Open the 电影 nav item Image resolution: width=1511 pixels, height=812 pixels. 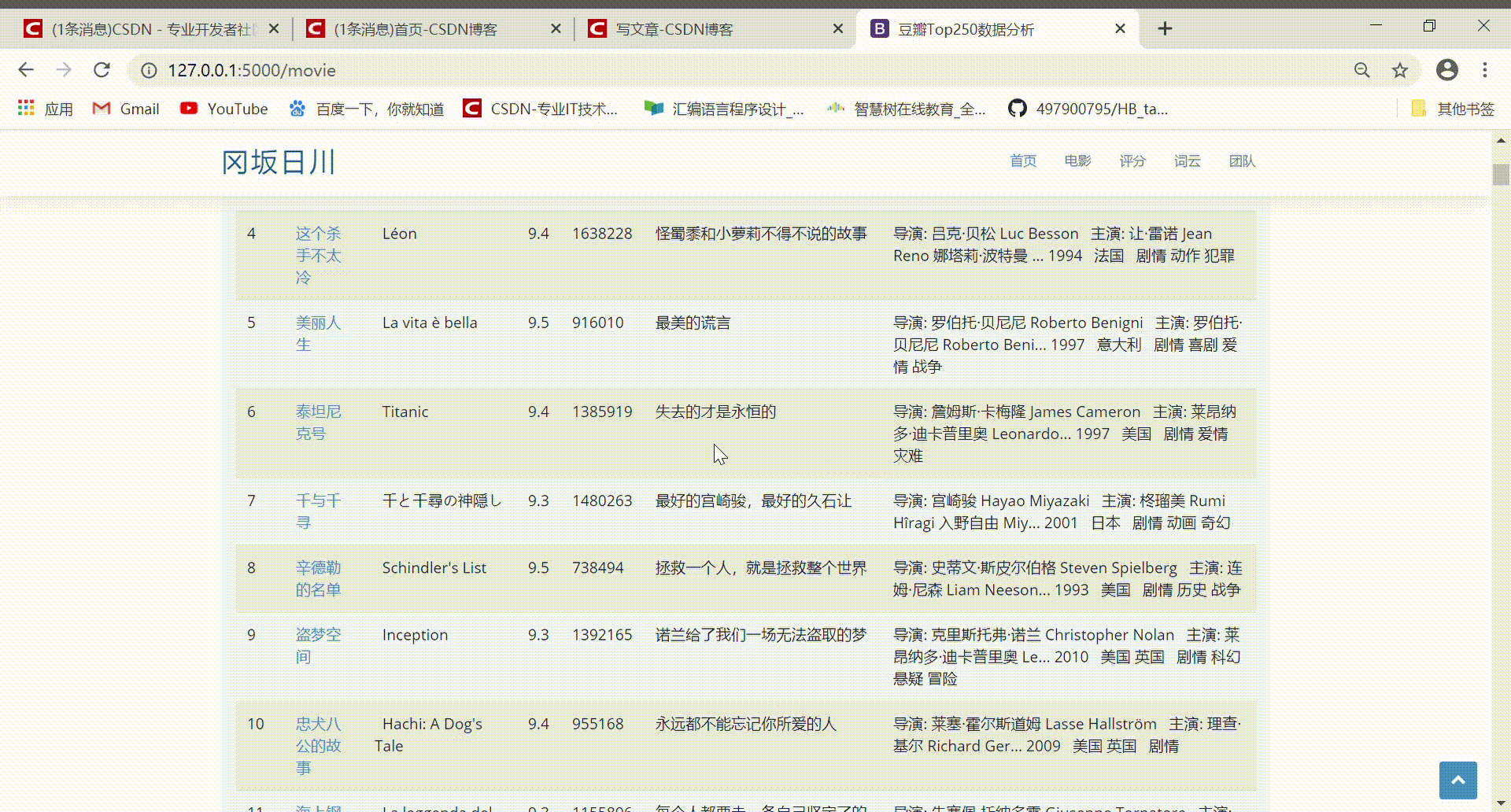tap(1077, 161)
